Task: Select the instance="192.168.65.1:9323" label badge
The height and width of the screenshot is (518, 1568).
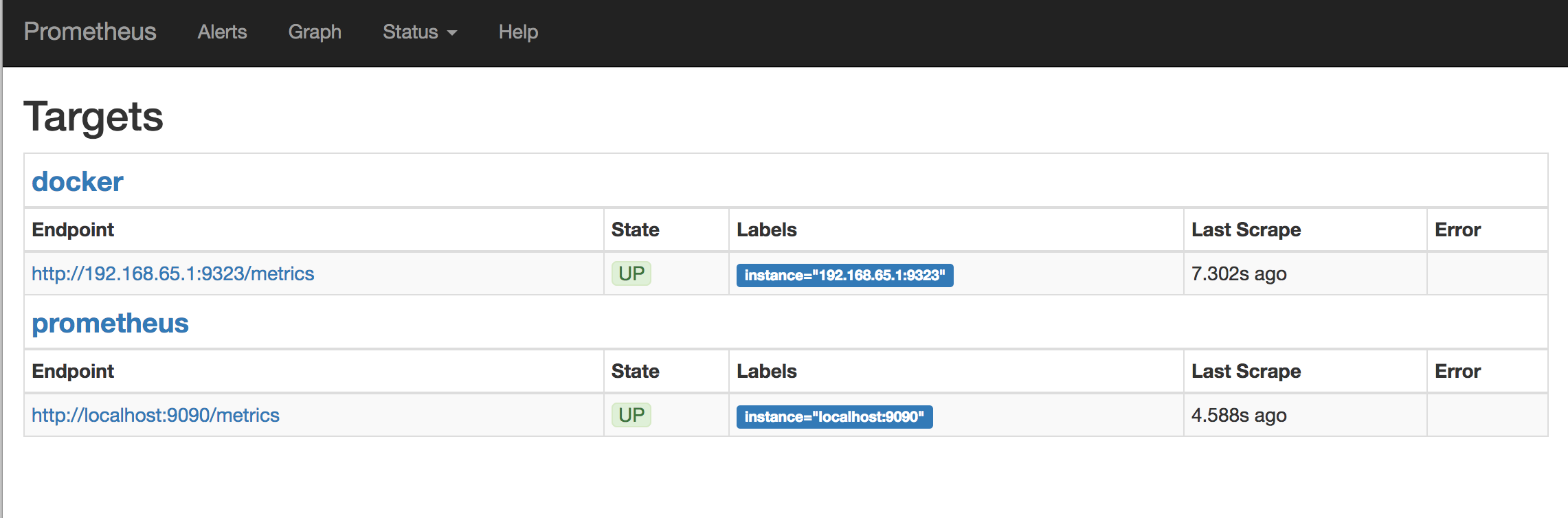Action: click(844, 275)
